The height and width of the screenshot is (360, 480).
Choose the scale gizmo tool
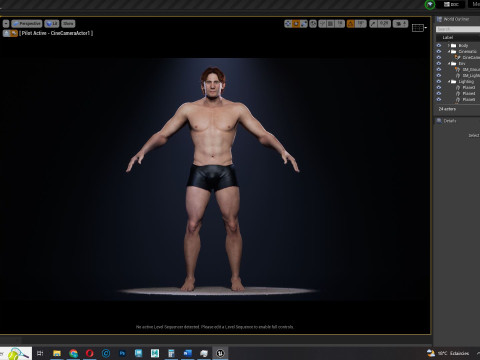(304, 24)
